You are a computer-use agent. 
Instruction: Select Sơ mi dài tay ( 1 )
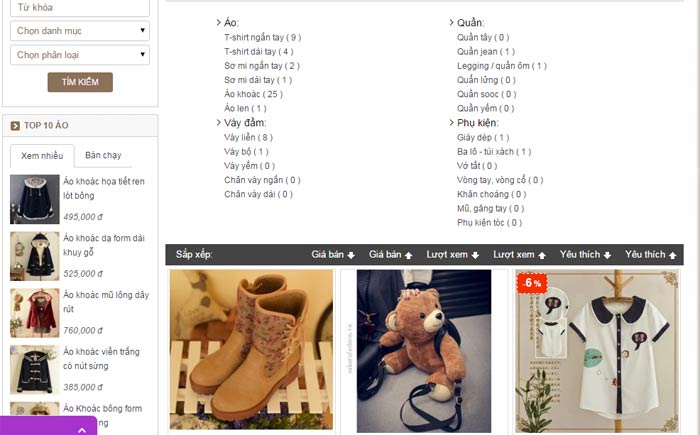click(x=258, y=80)
